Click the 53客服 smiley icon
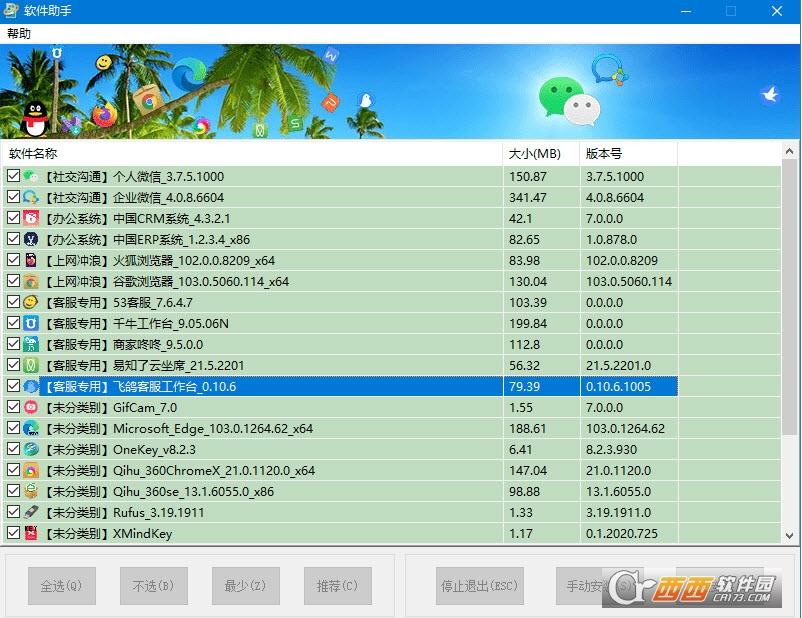802x618 pixels. click(x=31, y=302)
